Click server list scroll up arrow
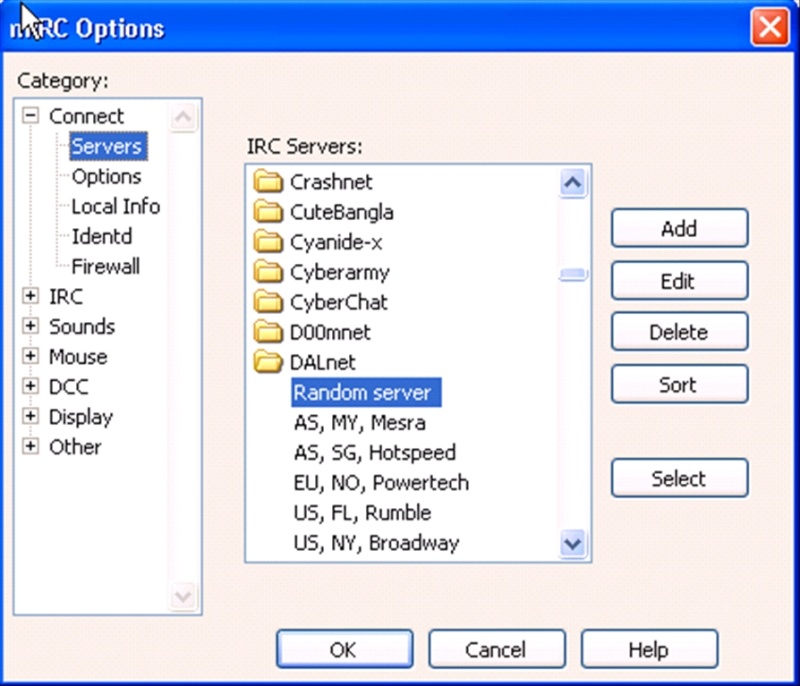800x686 pixels. tap(572, 182)
